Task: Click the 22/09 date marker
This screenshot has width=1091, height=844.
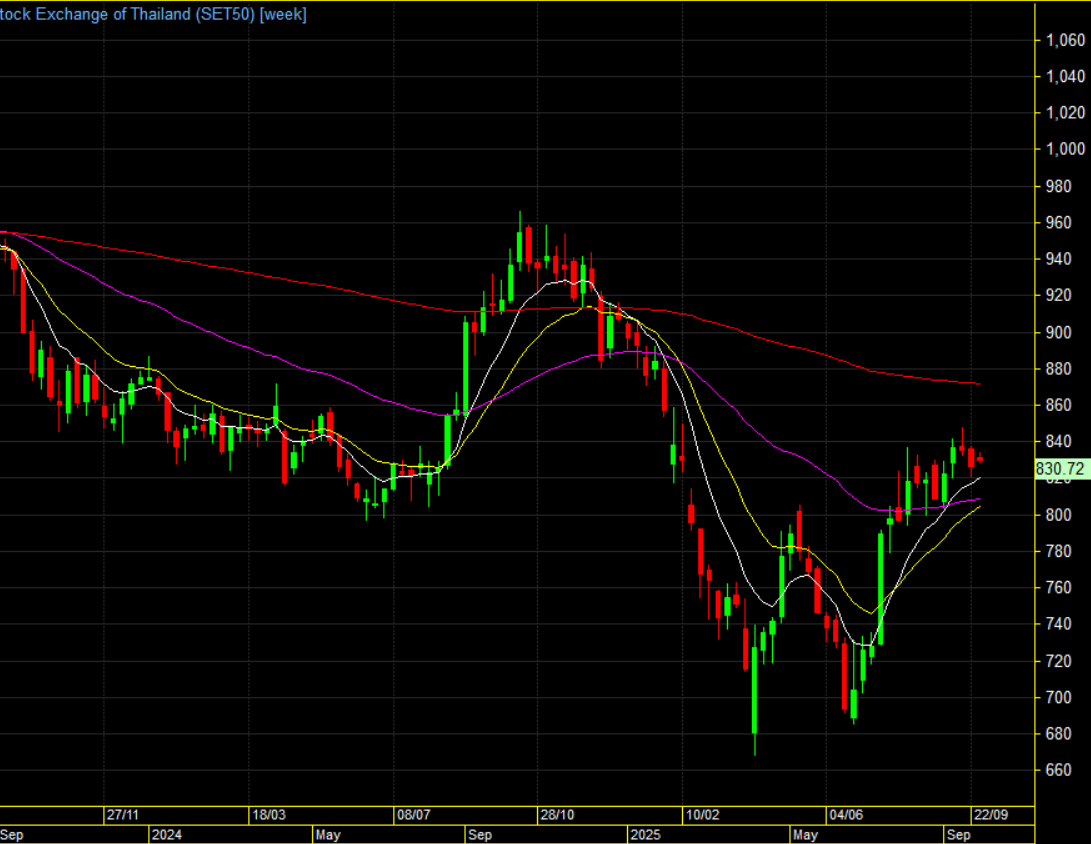Action: click(x=991, y=815)
